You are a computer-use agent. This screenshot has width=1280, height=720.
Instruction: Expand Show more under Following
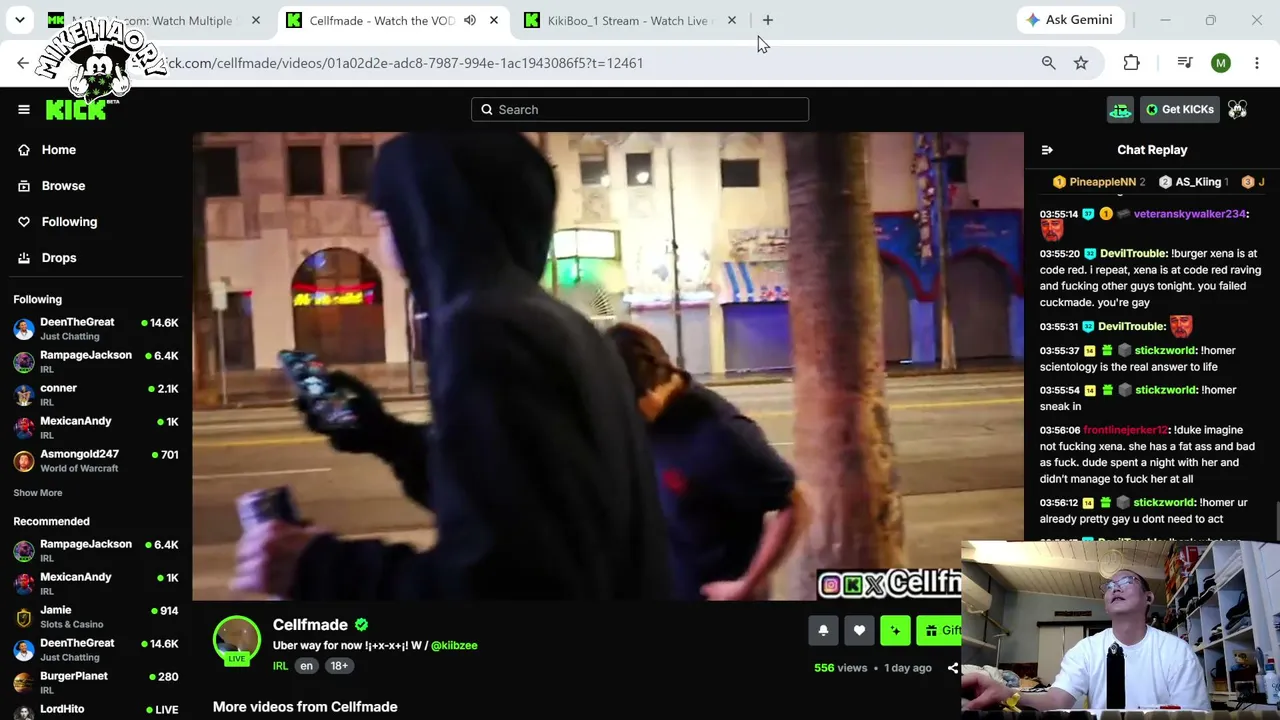pyautogui.click(x=37, y=492)
